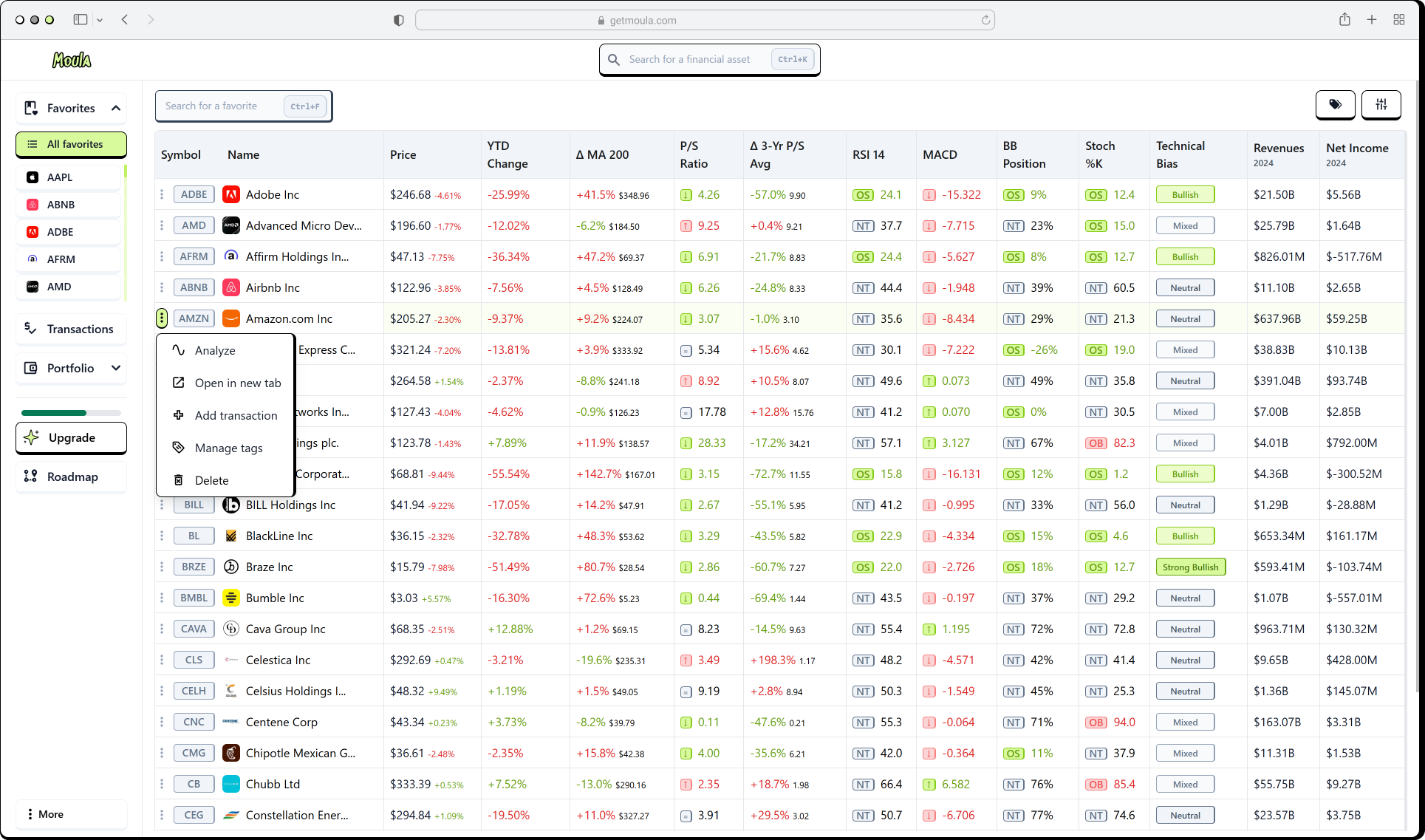1425x840 pixels.
Task: Open the Roadmap page
Action: click(71, 477)
